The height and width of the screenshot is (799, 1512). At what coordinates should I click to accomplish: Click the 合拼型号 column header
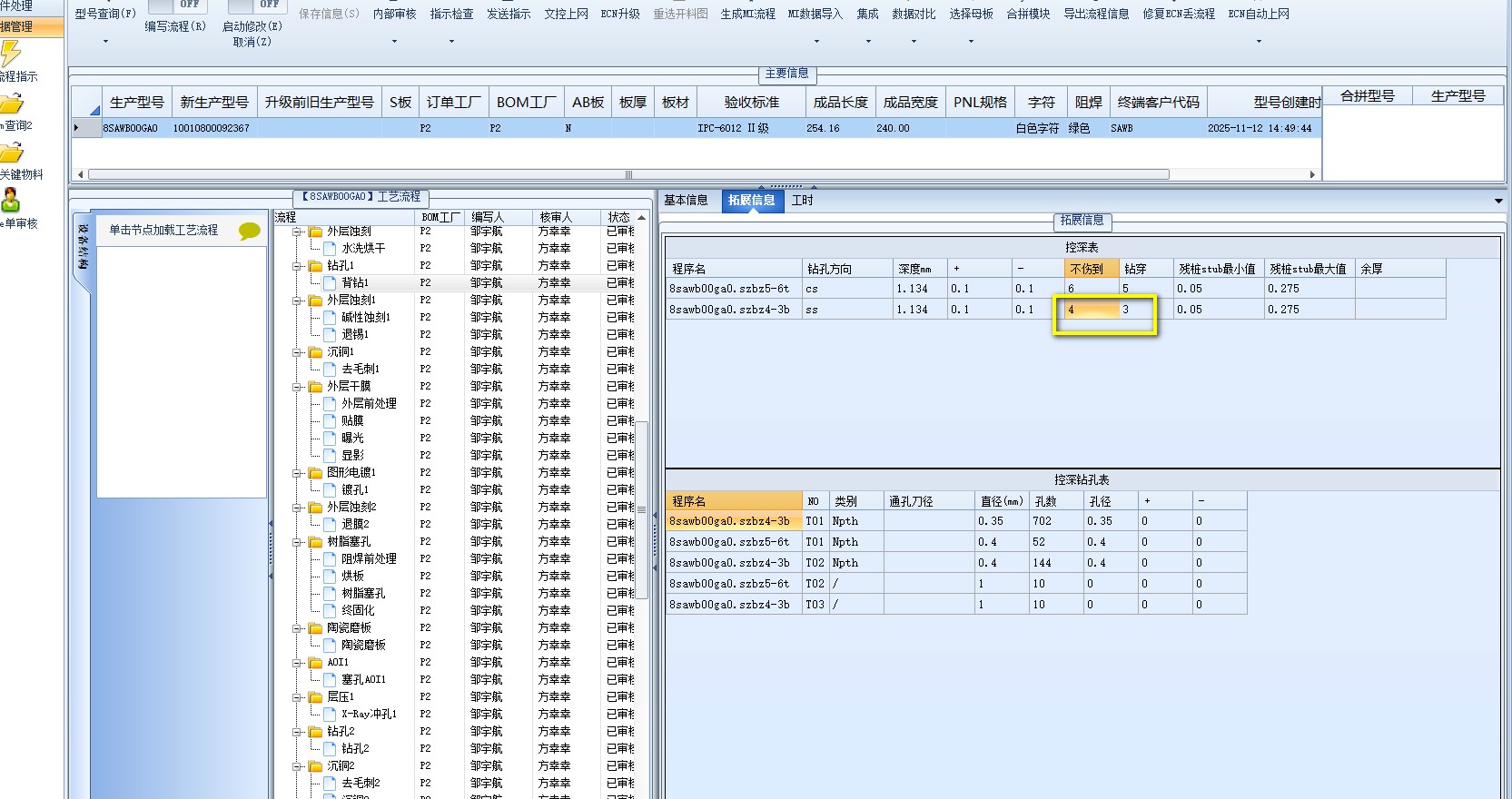(1368, 95)
